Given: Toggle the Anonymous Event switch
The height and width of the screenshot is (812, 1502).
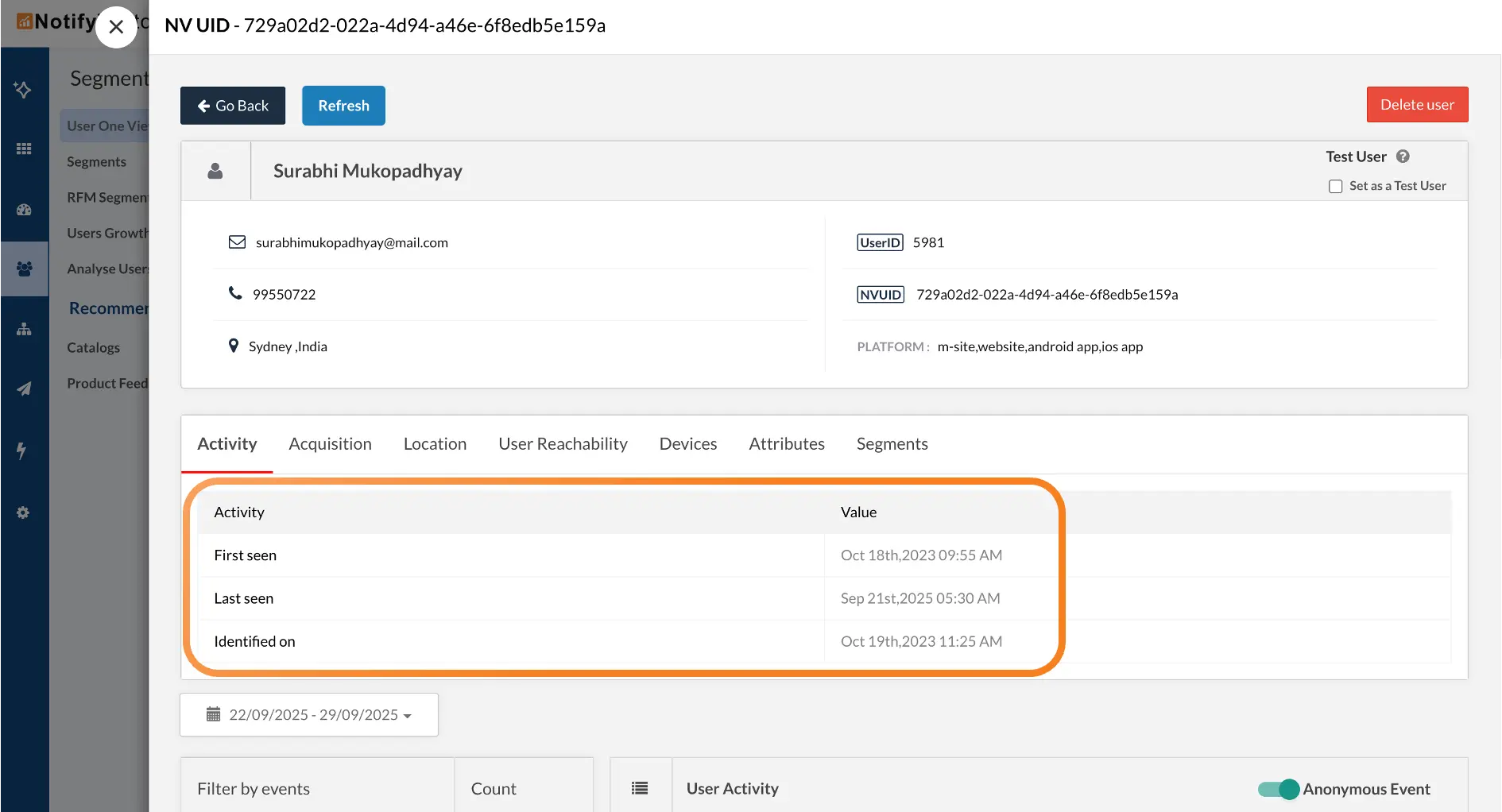Looking at the screenshot, I should point(1278,789).
